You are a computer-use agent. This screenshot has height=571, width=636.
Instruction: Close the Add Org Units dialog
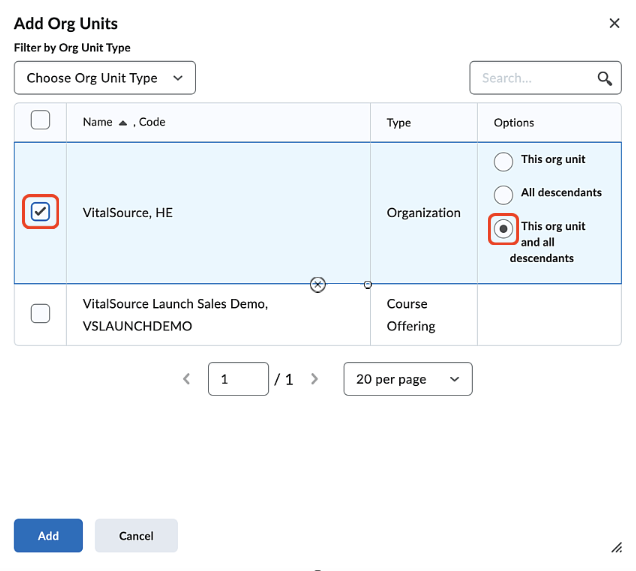(x=614, y=24)
